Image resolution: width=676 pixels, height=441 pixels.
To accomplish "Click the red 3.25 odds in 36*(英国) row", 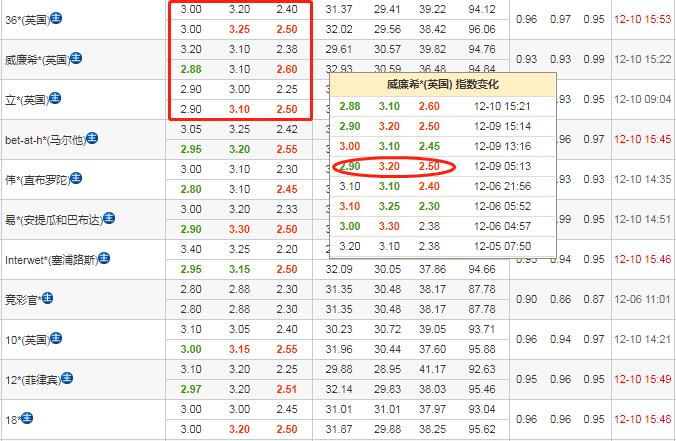I will click(x=239, y=29).
